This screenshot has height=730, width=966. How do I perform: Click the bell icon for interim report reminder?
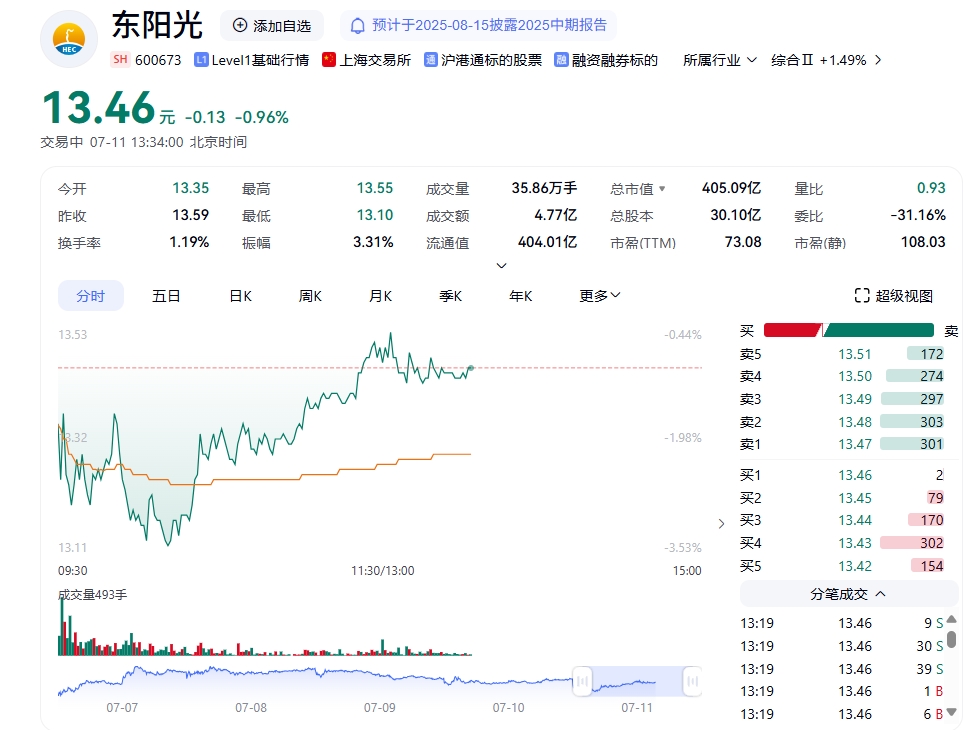(x=357, y=26)
